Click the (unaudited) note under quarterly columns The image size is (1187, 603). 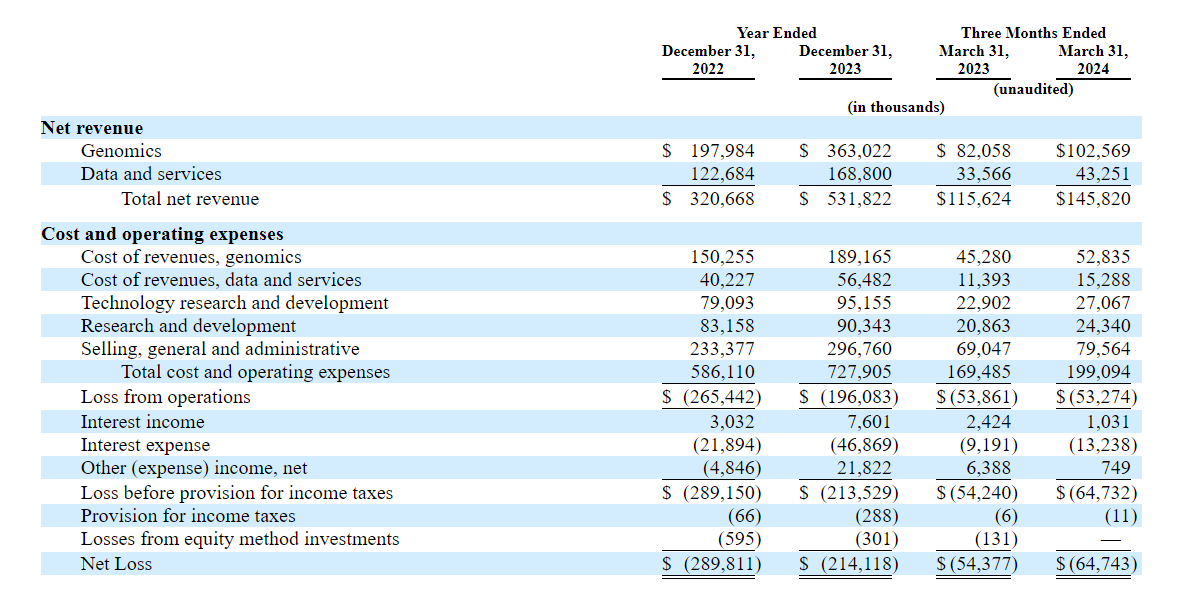coord(1033,89)
